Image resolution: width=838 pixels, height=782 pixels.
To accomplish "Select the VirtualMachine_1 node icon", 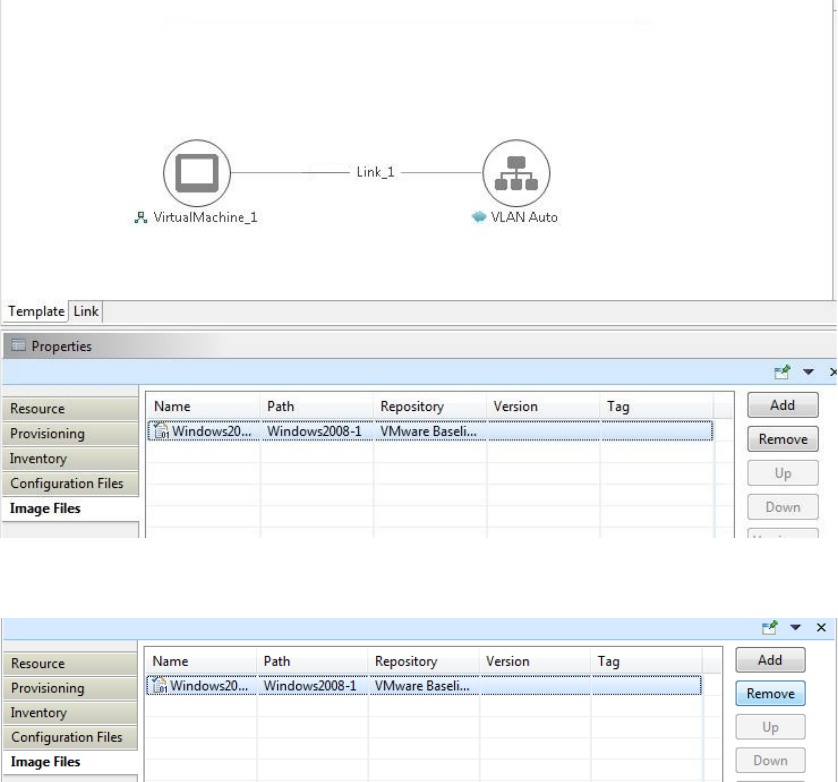I will [197, 173].
